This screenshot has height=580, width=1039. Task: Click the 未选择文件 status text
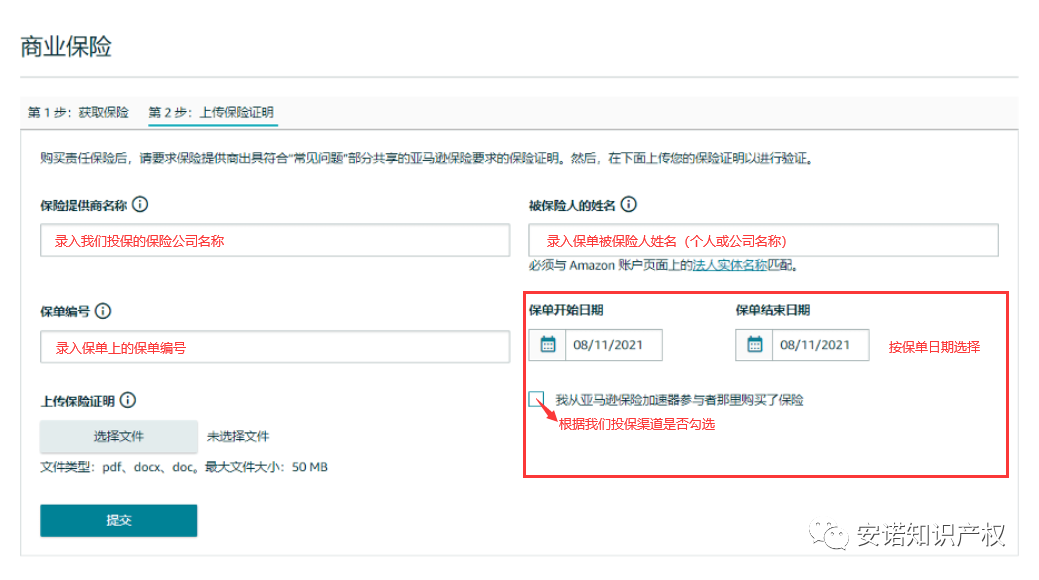[x=238, y=436]
